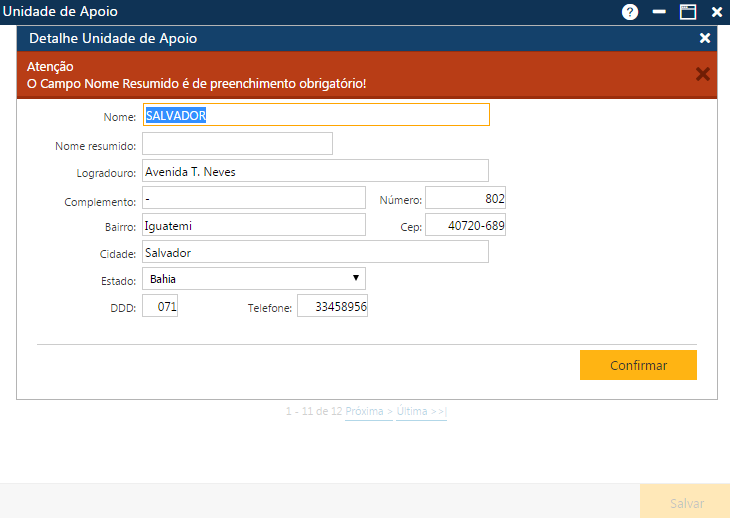Select the Complemento input field
Viewport: 730px width, 520px height.
(x=254, y=198)
